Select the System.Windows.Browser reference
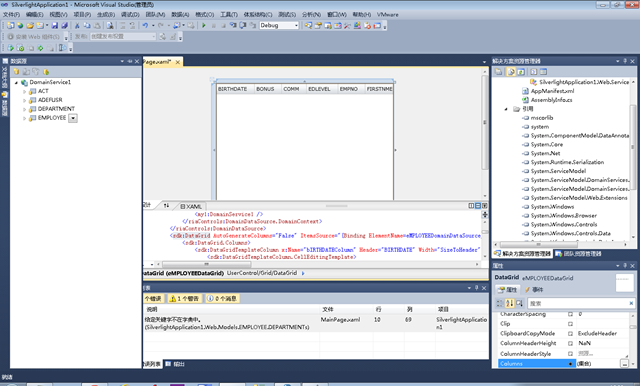Screen dimensions: 640x386 click(563, 215)
